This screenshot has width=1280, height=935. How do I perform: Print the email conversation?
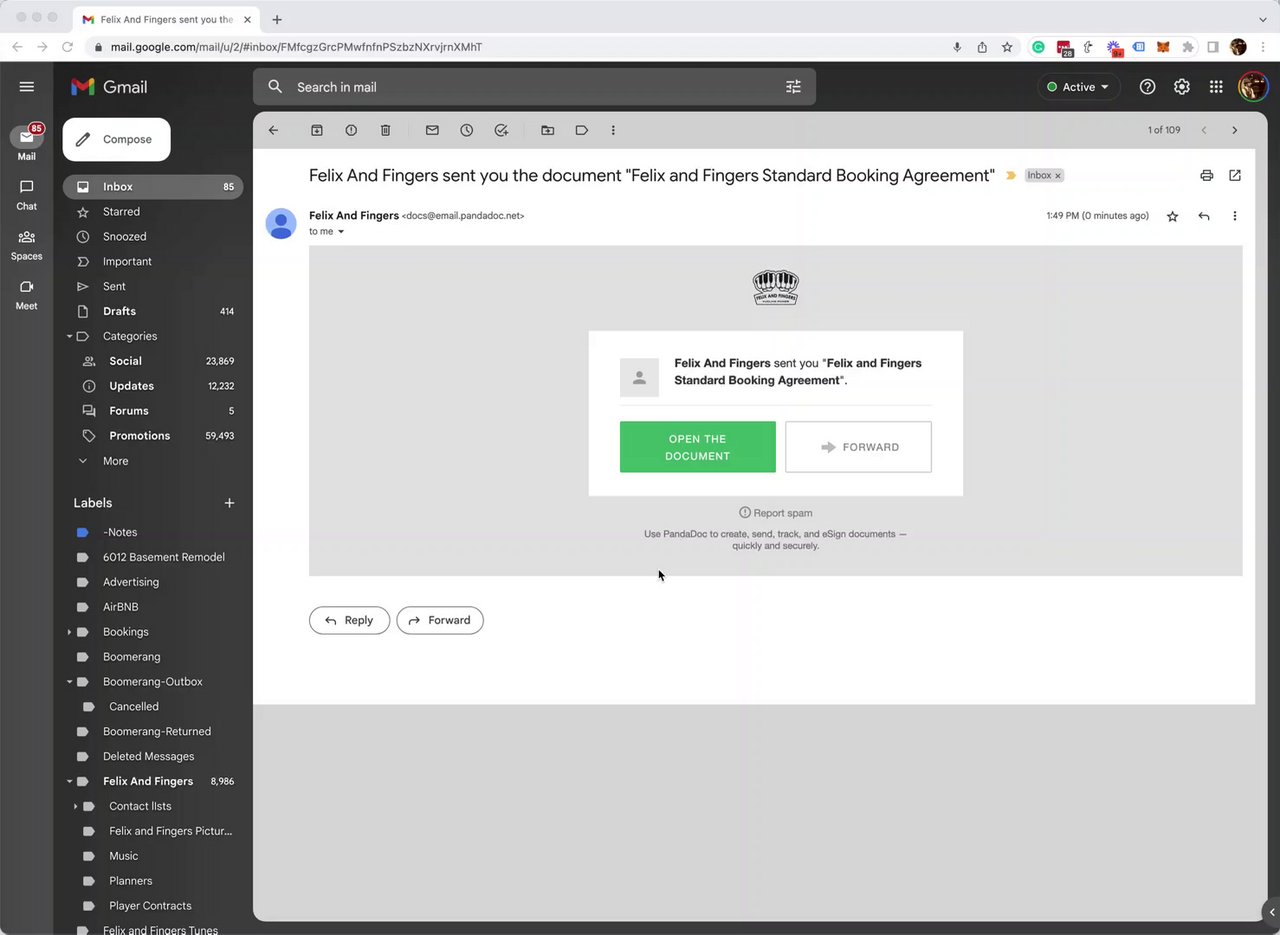(x=1207, y=175)
